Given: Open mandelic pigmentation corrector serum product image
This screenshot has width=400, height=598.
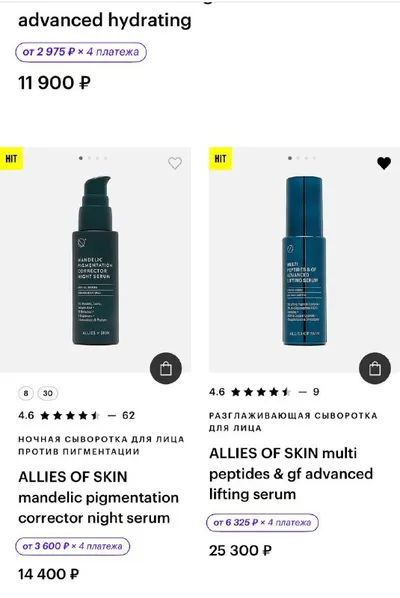Looking at the screenshot, I should pyautogui.click(x=95, y=260).
